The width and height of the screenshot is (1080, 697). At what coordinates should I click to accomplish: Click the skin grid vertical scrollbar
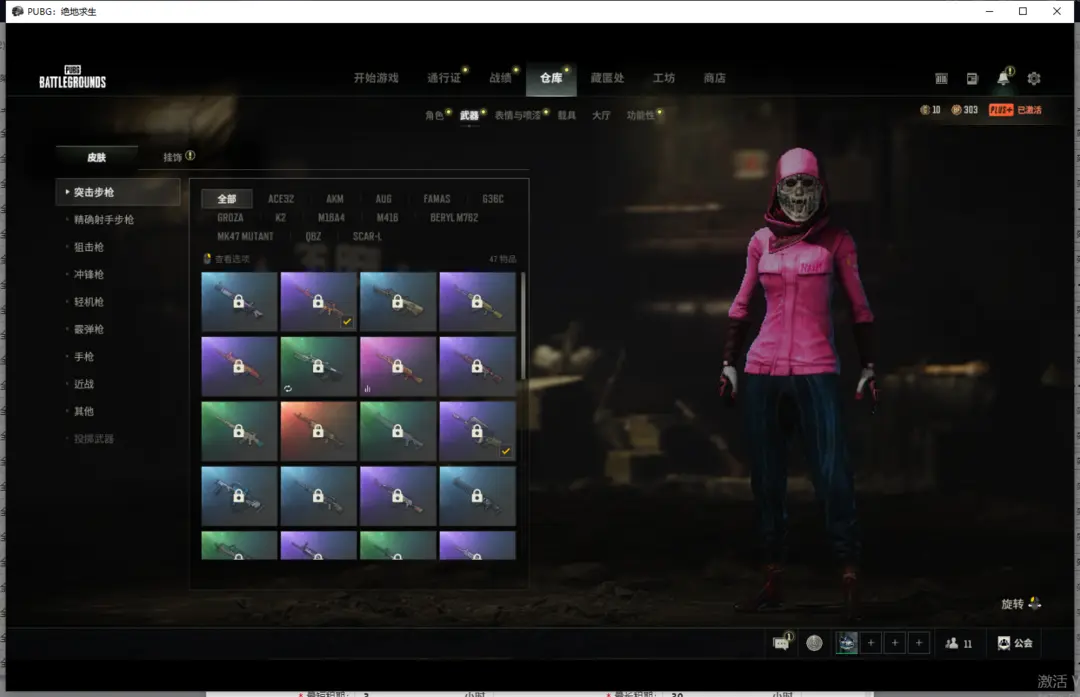tap(523, 326)
